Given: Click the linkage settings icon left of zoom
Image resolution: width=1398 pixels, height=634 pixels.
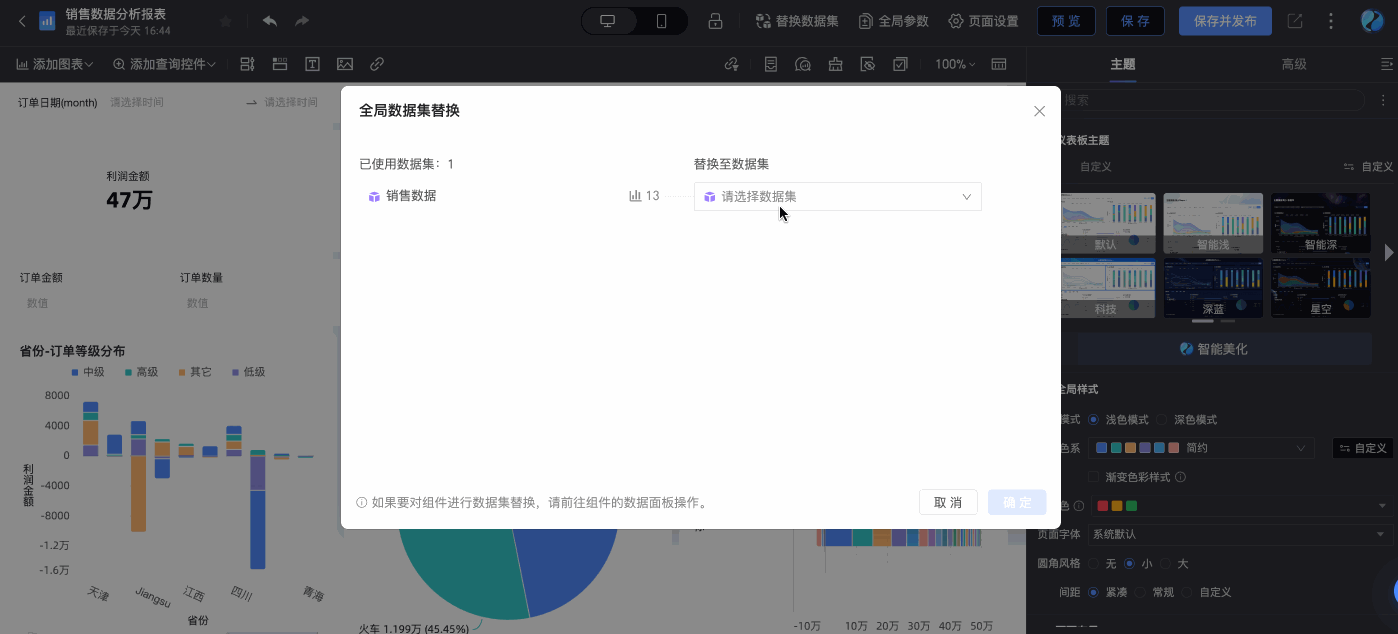Looking at the screenshot, I should click(x=732, y=64).
